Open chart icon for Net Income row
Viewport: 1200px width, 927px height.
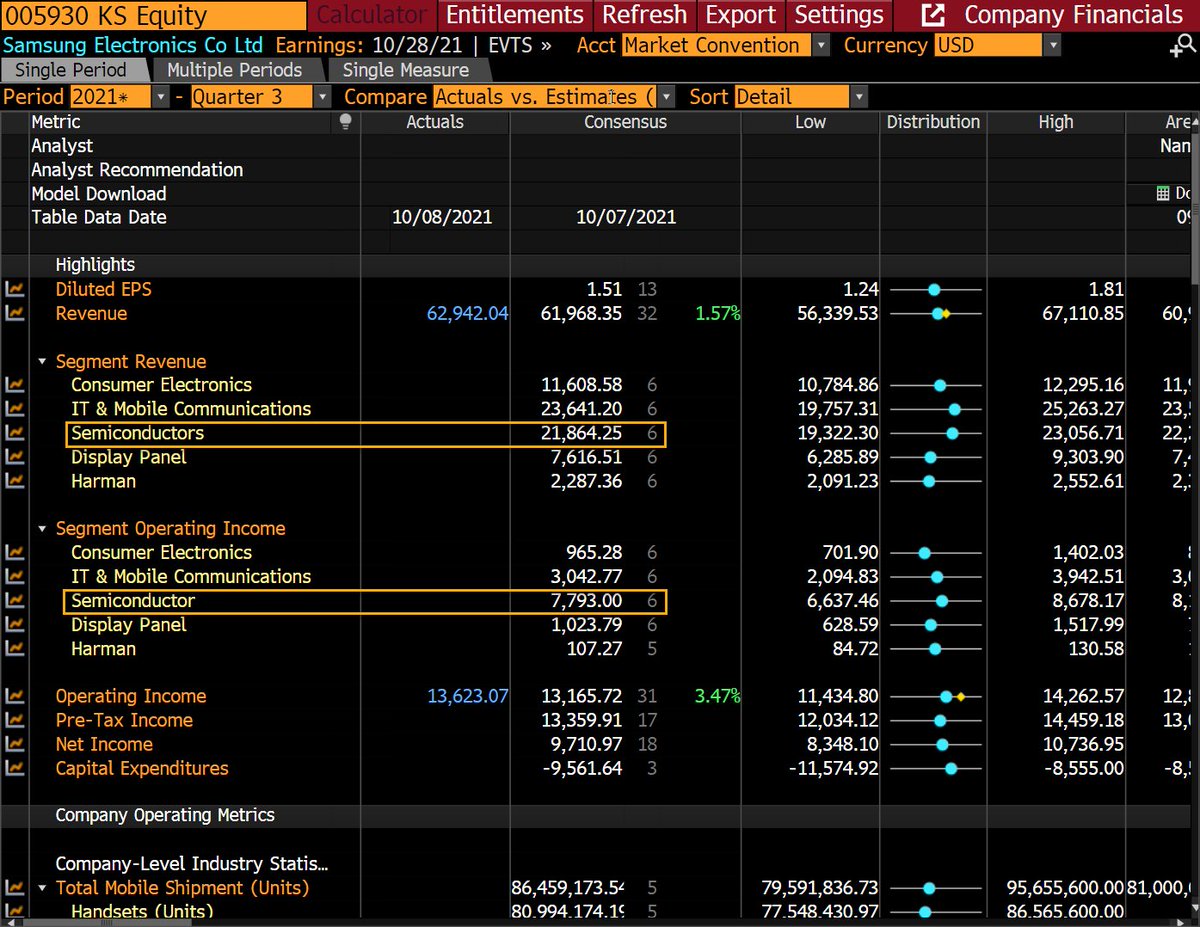[x=14, y=744]
